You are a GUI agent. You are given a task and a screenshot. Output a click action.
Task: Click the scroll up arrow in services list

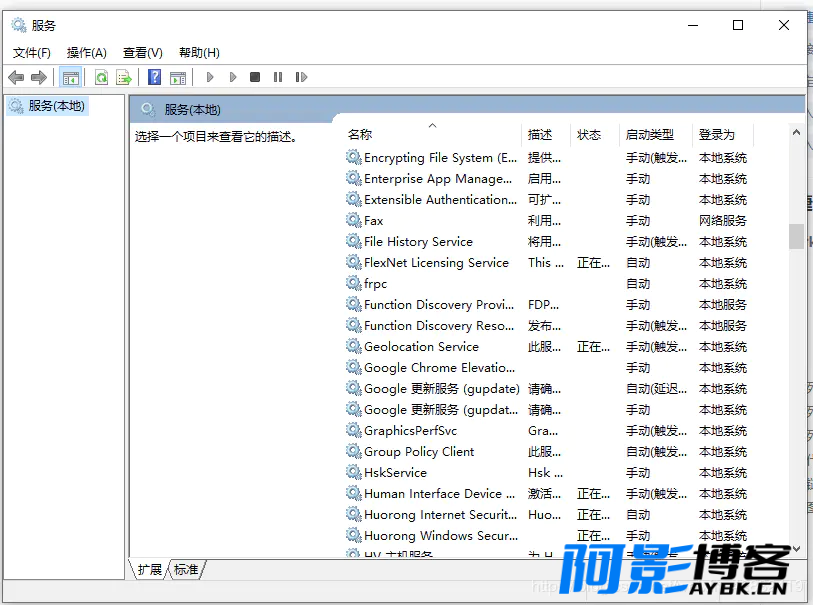[796, 132]
